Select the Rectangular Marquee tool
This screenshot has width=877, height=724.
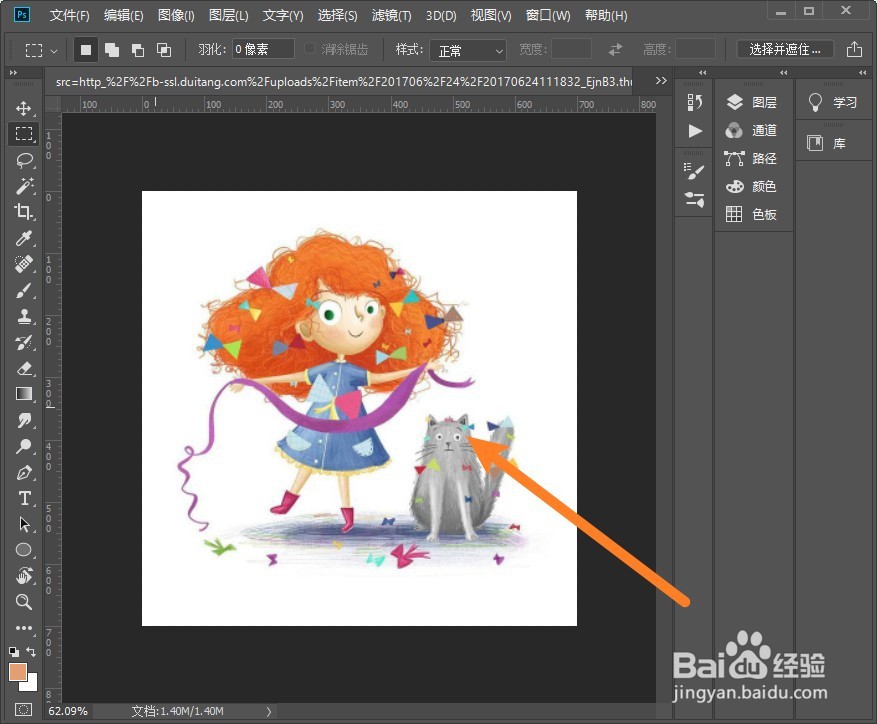coord(23,134)
